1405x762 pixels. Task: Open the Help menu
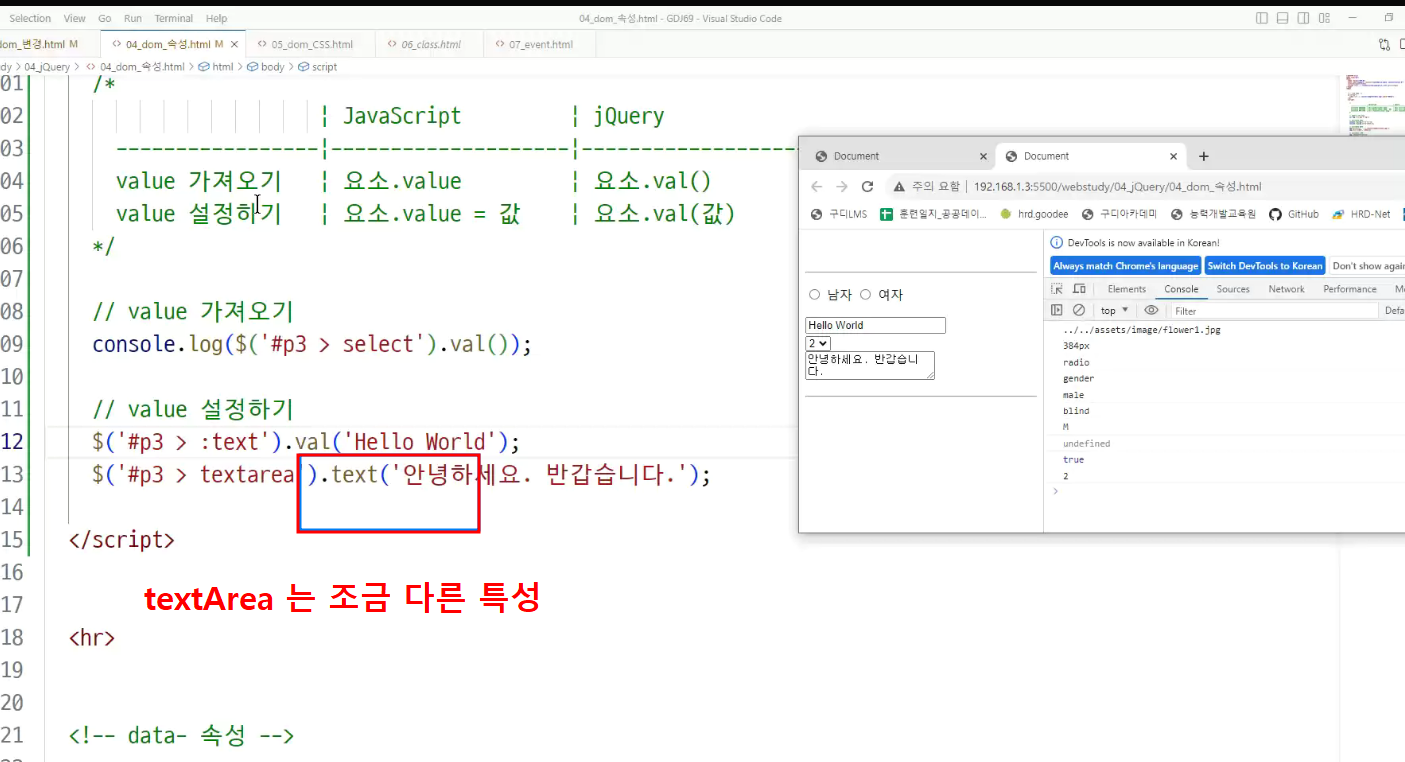click(x=216, y=18)
